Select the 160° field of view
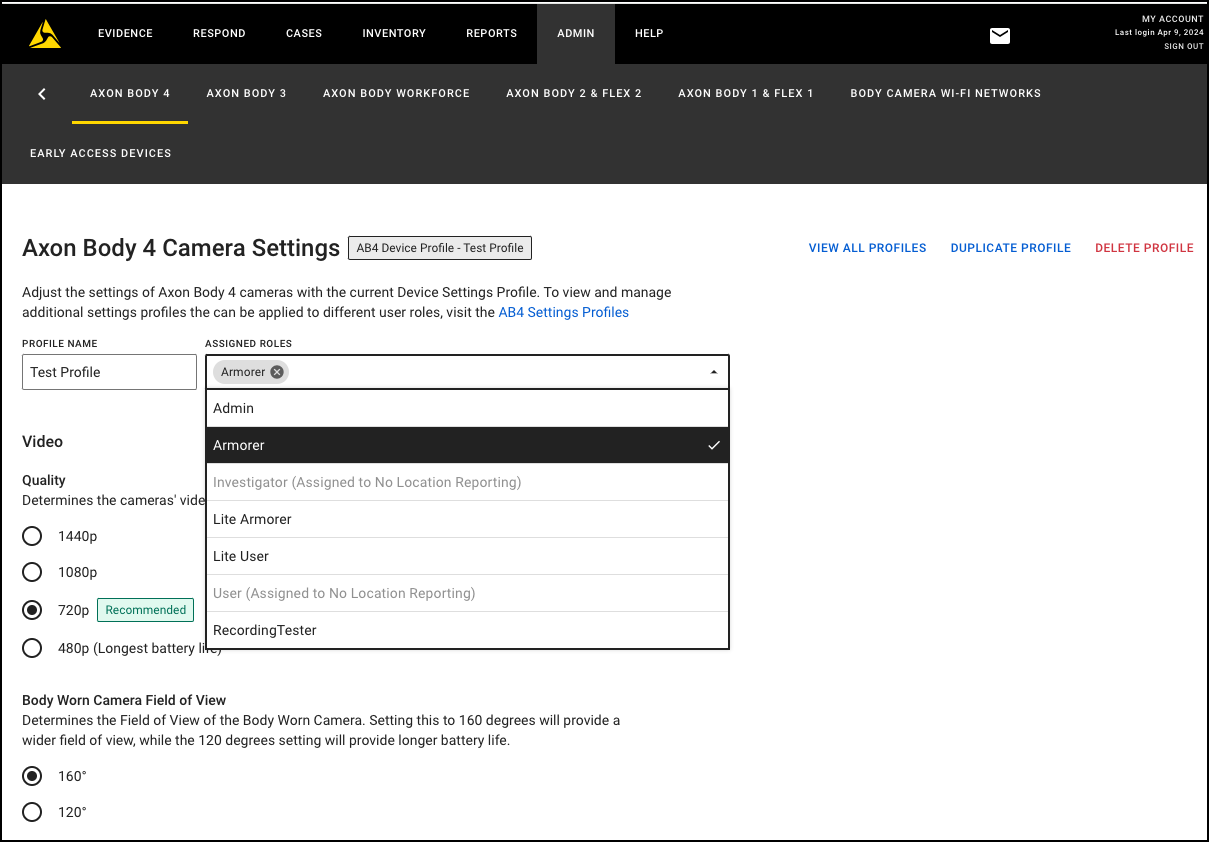Image resolution: width=1209 pixels, height=842 pixels. click(x=32, y=776)
